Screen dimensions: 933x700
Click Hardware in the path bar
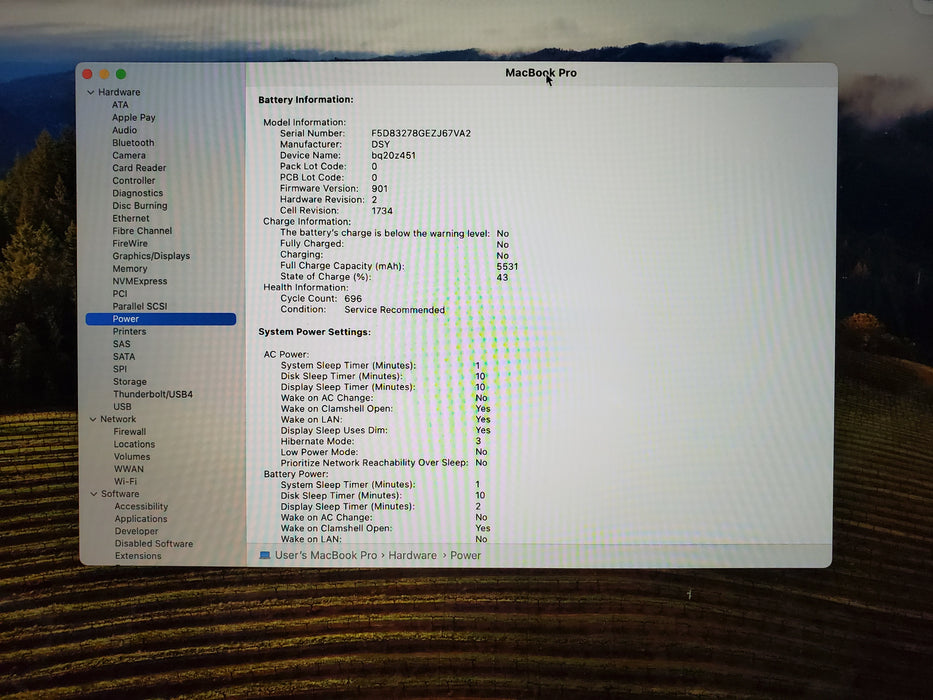(x=412, y=555)
